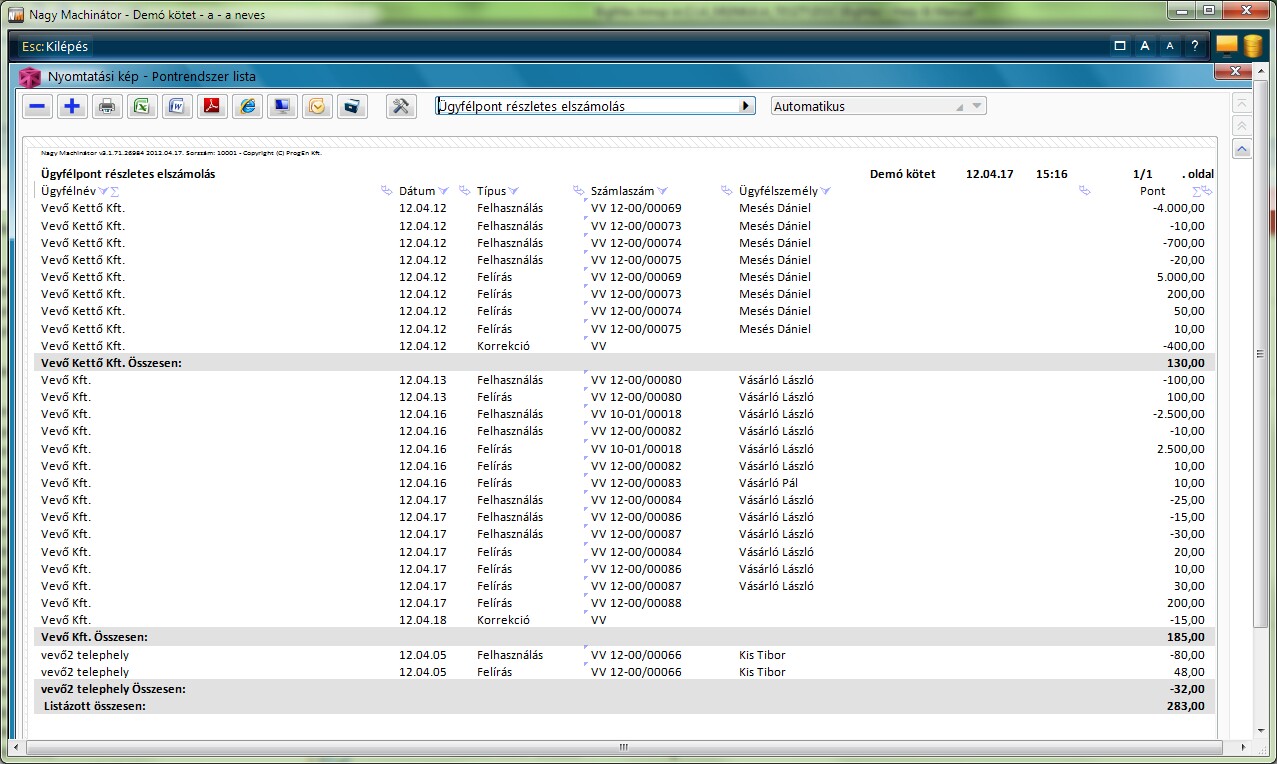This screenshot has width=1277, height=764.
Task: Click Kis Tibor in the Felírás row
Action: (x=762, y=672)
